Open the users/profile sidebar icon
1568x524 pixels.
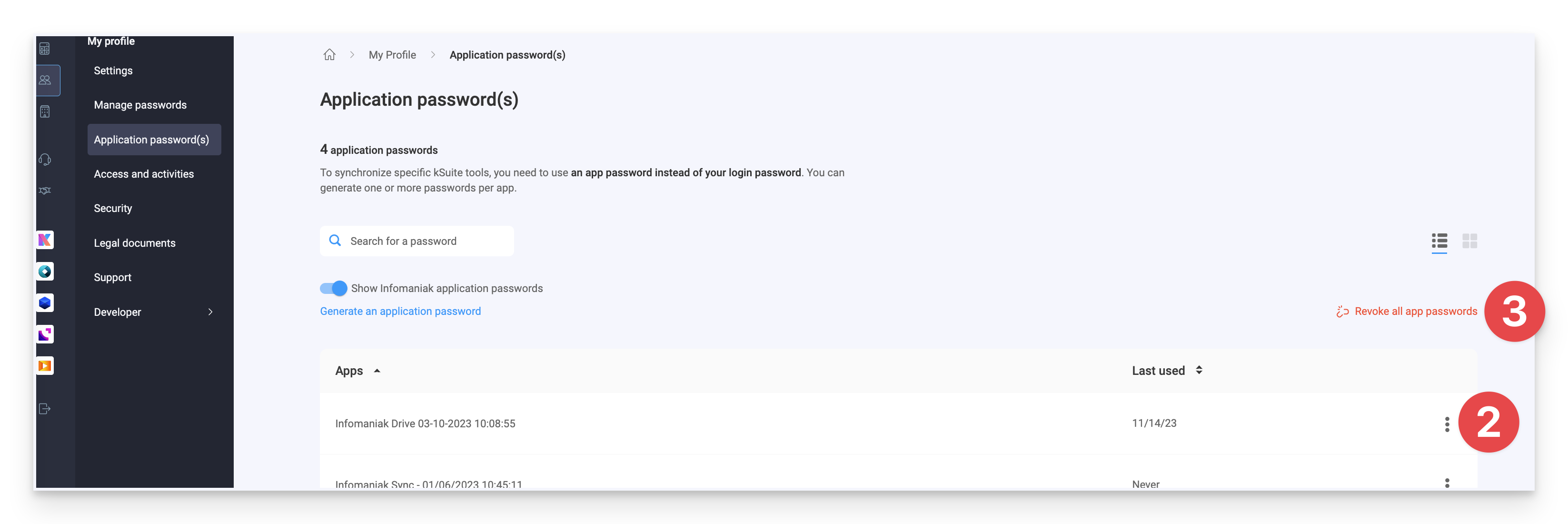[45, 80]
